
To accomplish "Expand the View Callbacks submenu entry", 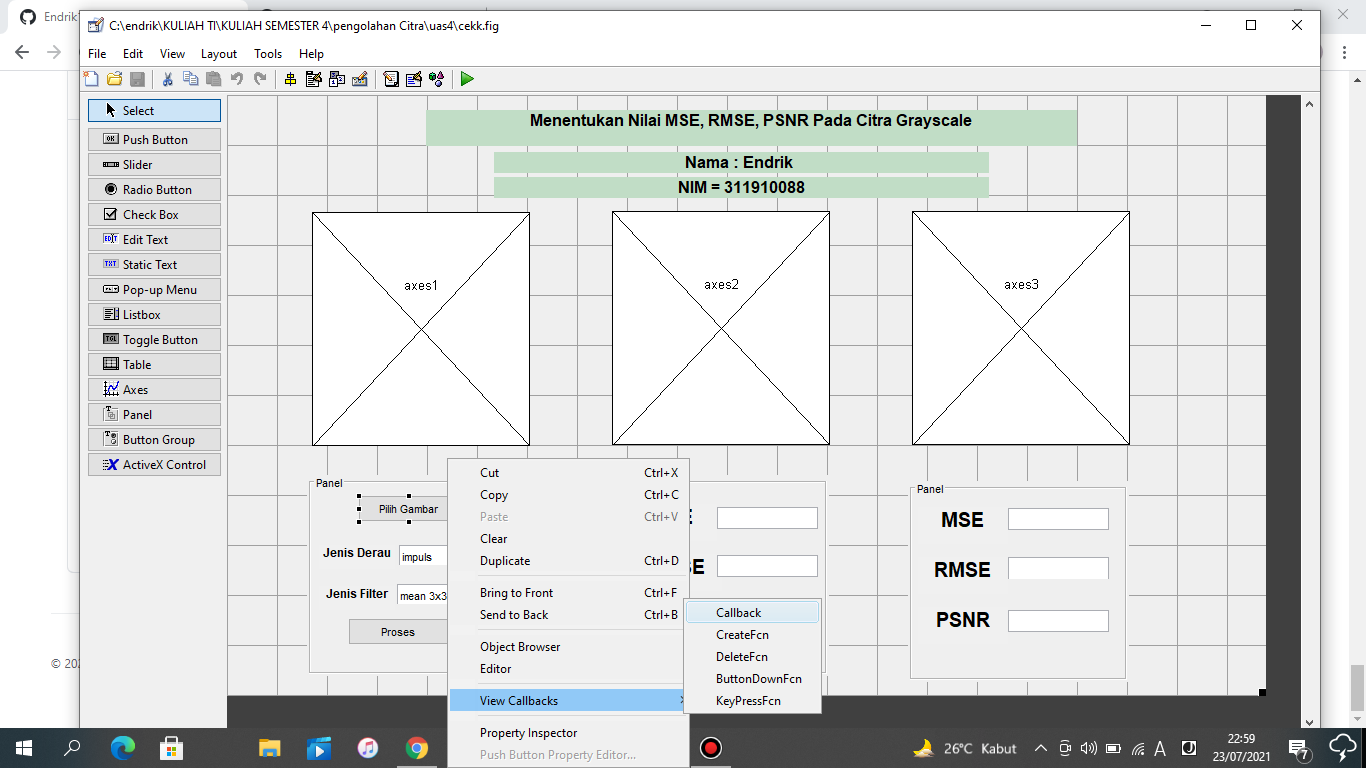I will [568, 701].
